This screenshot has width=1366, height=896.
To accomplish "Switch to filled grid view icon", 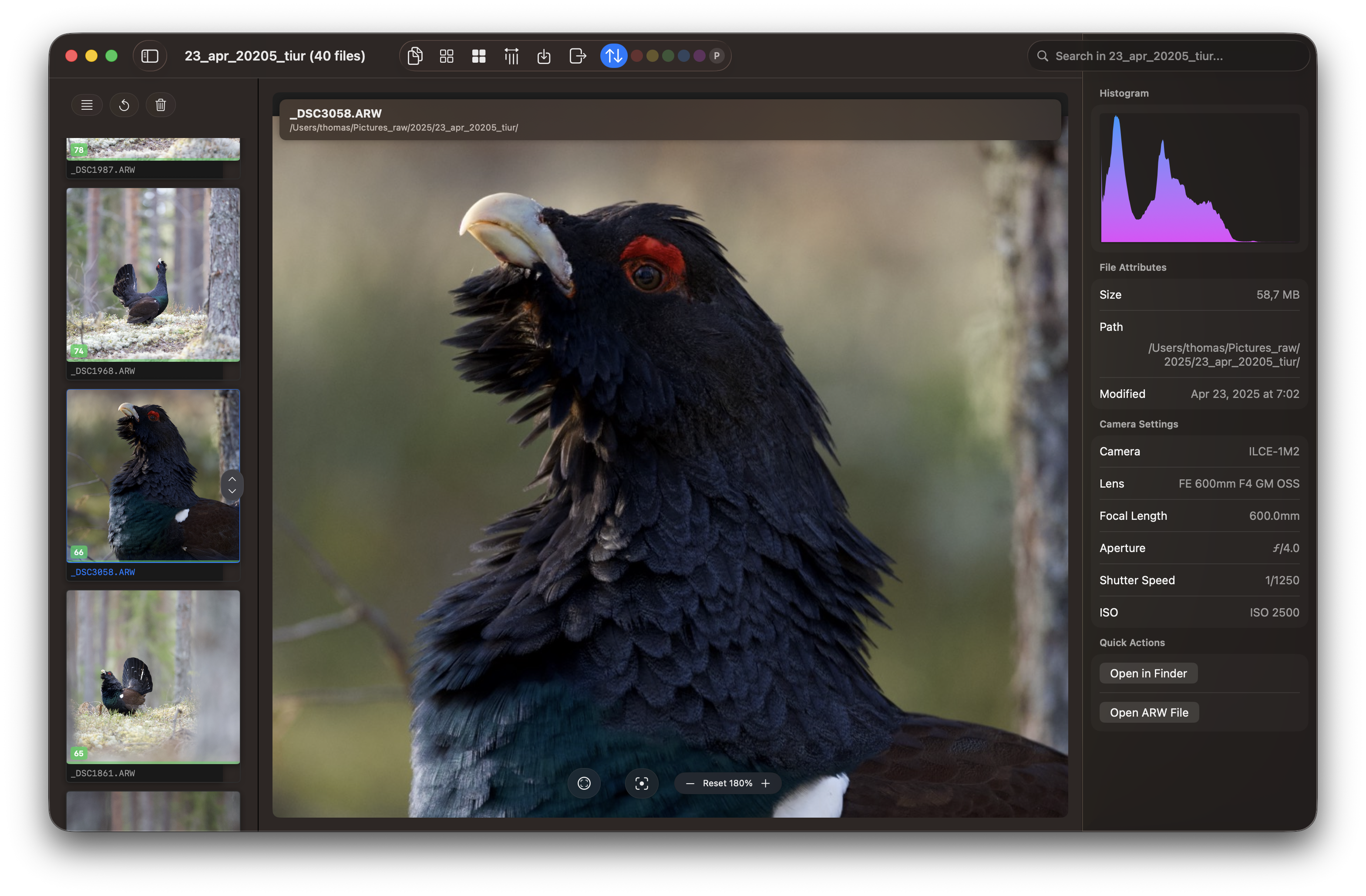I will click(x=479, y=56).
